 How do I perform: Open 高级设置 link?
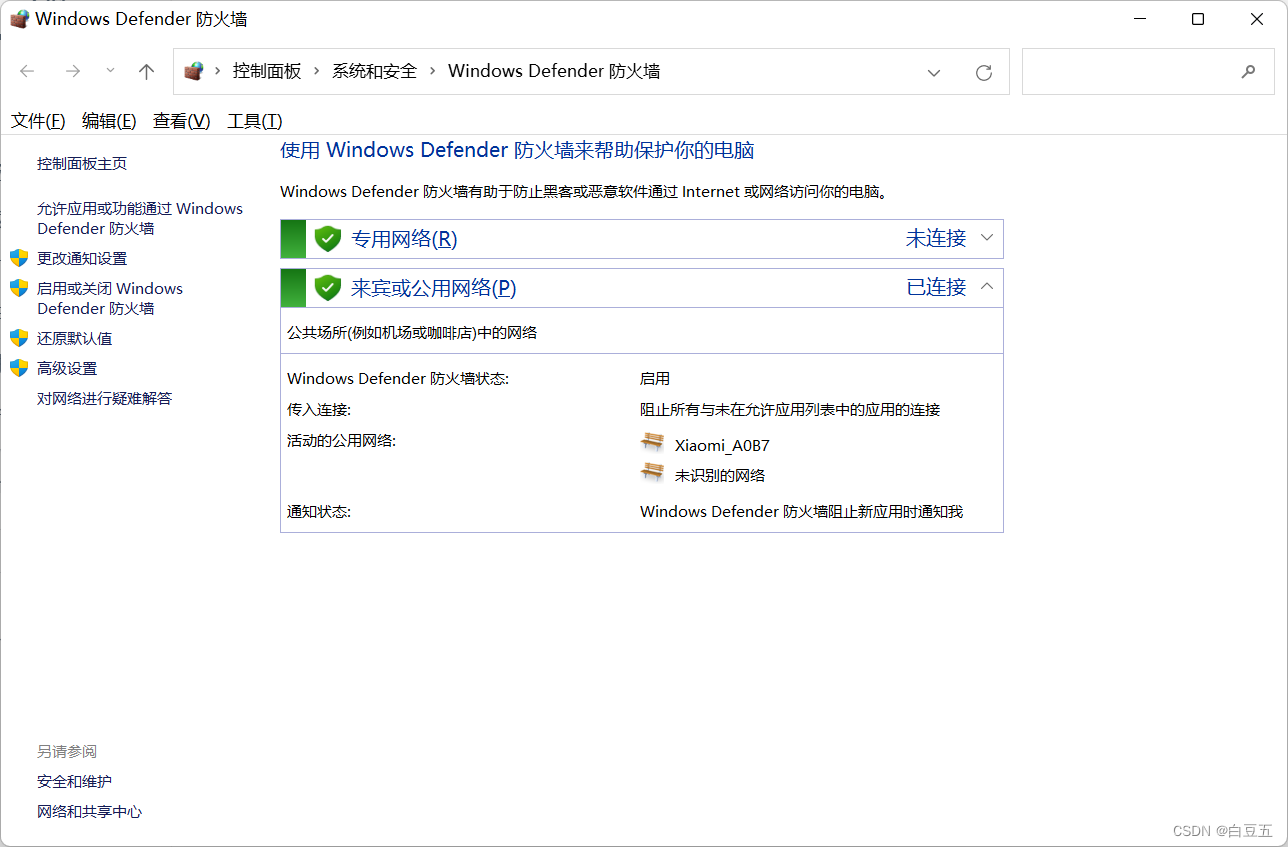(x=67, y=368)
